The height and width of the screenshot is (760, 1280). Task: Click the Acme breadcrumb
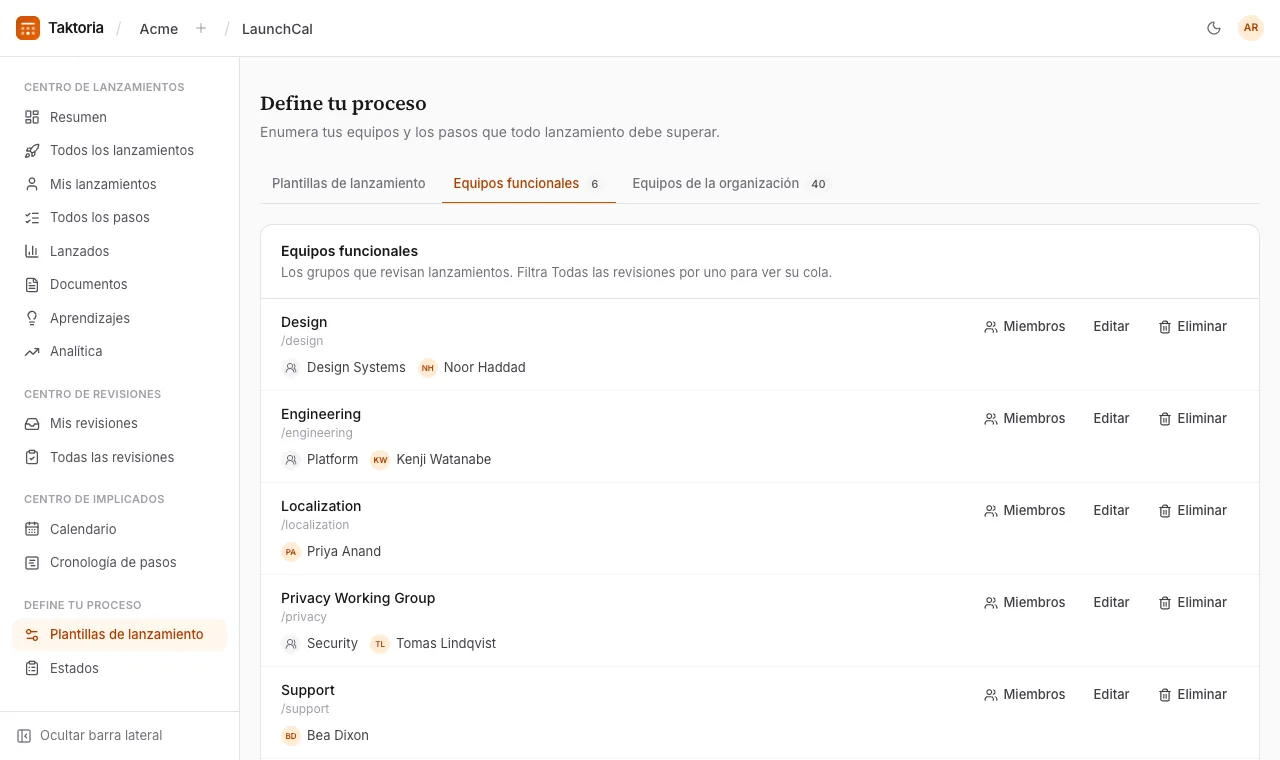(159, 29)
